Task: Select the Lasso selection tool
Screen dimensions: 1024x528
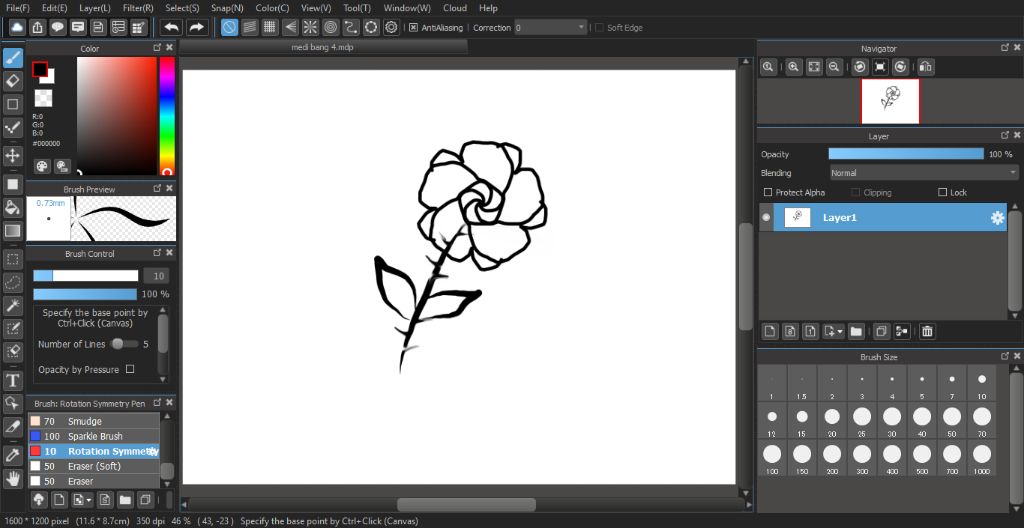Action: [12, 282]
